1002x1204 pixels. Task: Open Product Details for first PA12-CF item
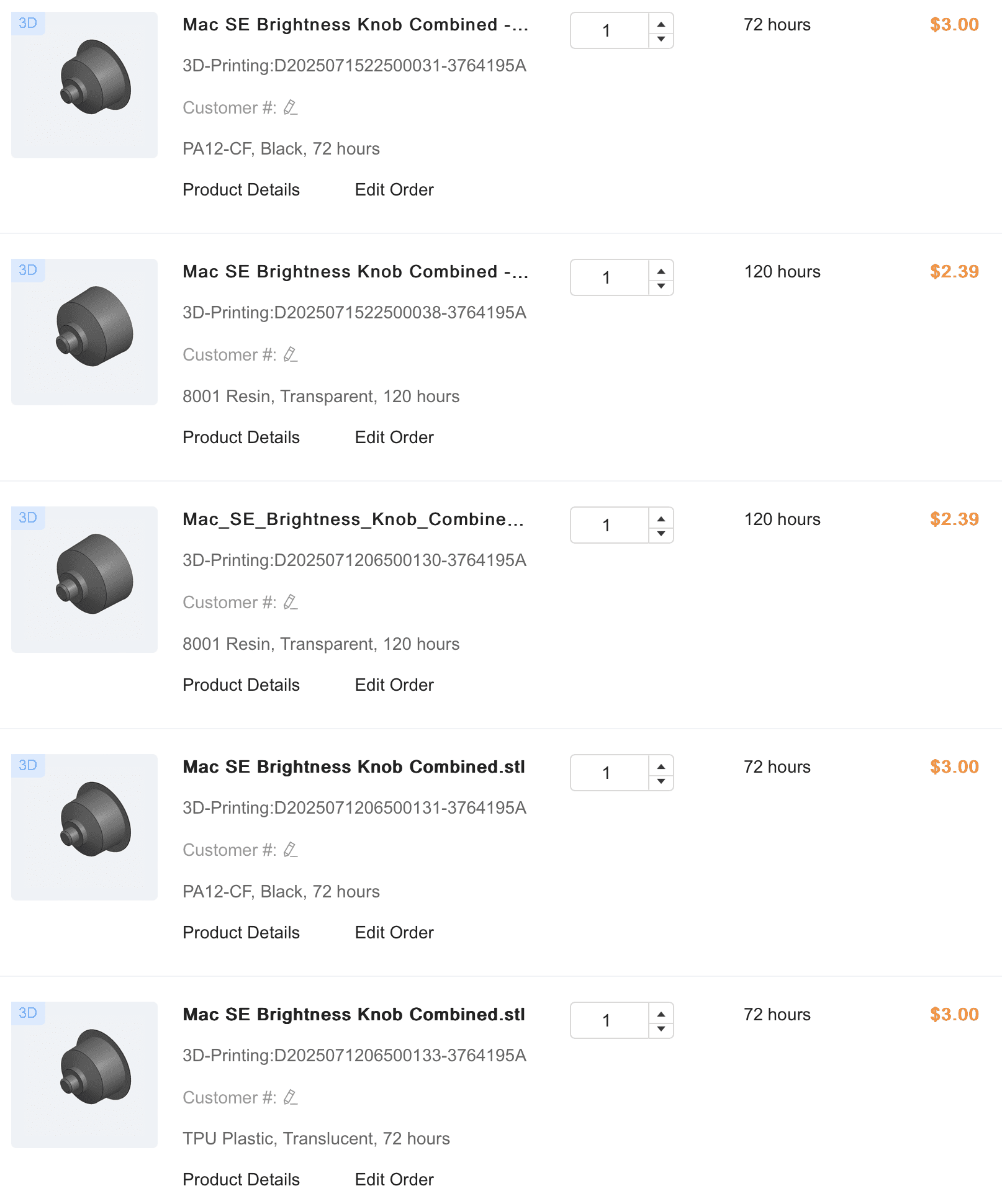click(241, 190)
